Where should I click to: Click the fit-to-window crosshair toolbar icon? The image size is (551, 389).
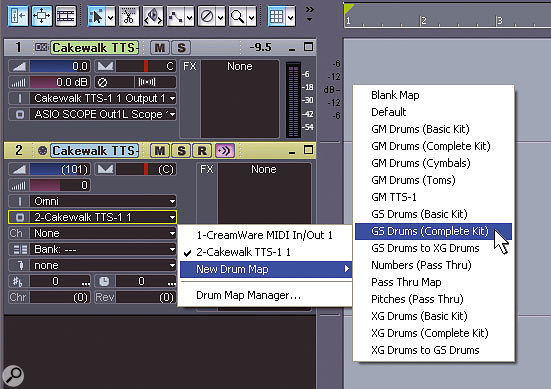click(x=42, y=16)
